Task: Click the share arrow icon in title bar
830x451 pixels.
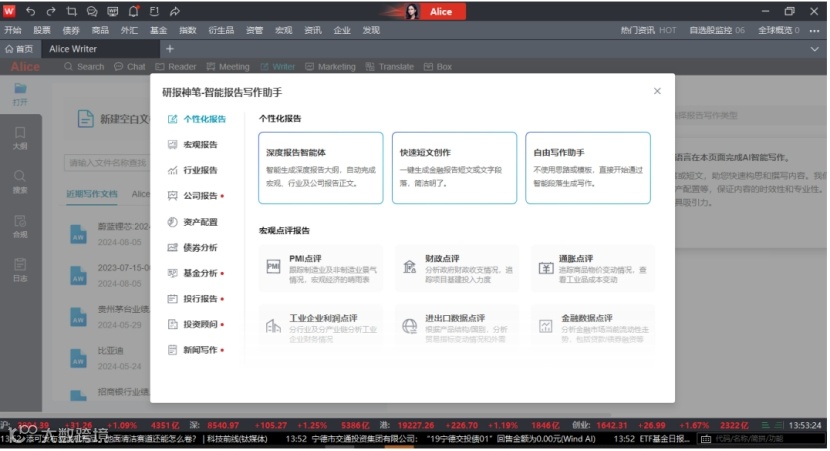Action: click(x=175, y=11)
